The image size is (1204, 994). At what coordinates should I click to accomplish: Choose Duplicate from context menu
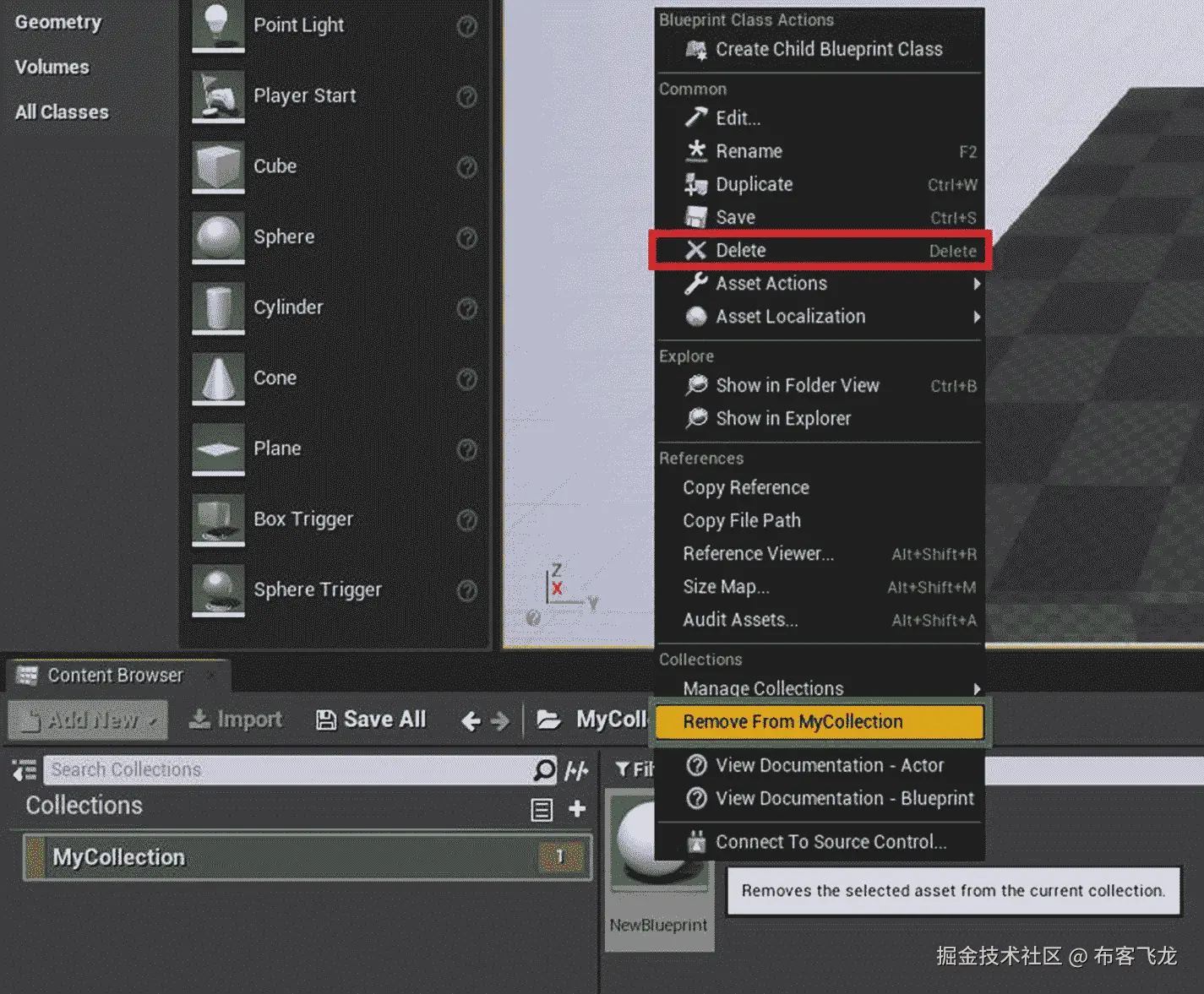coord(820,184)
